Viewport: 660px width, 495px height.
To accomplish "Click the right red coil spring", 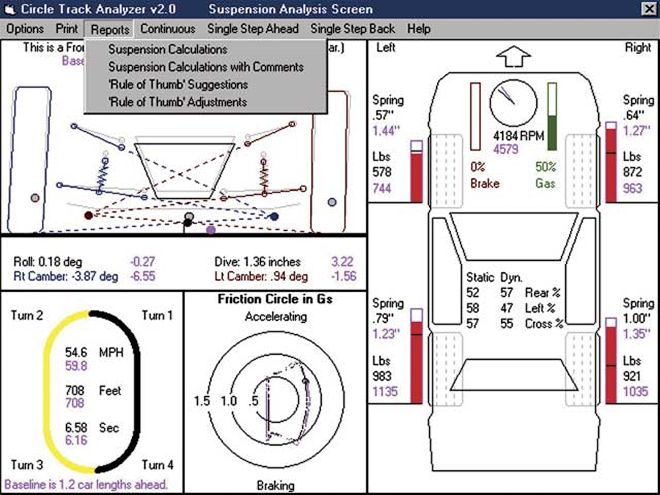I will 264,178.
